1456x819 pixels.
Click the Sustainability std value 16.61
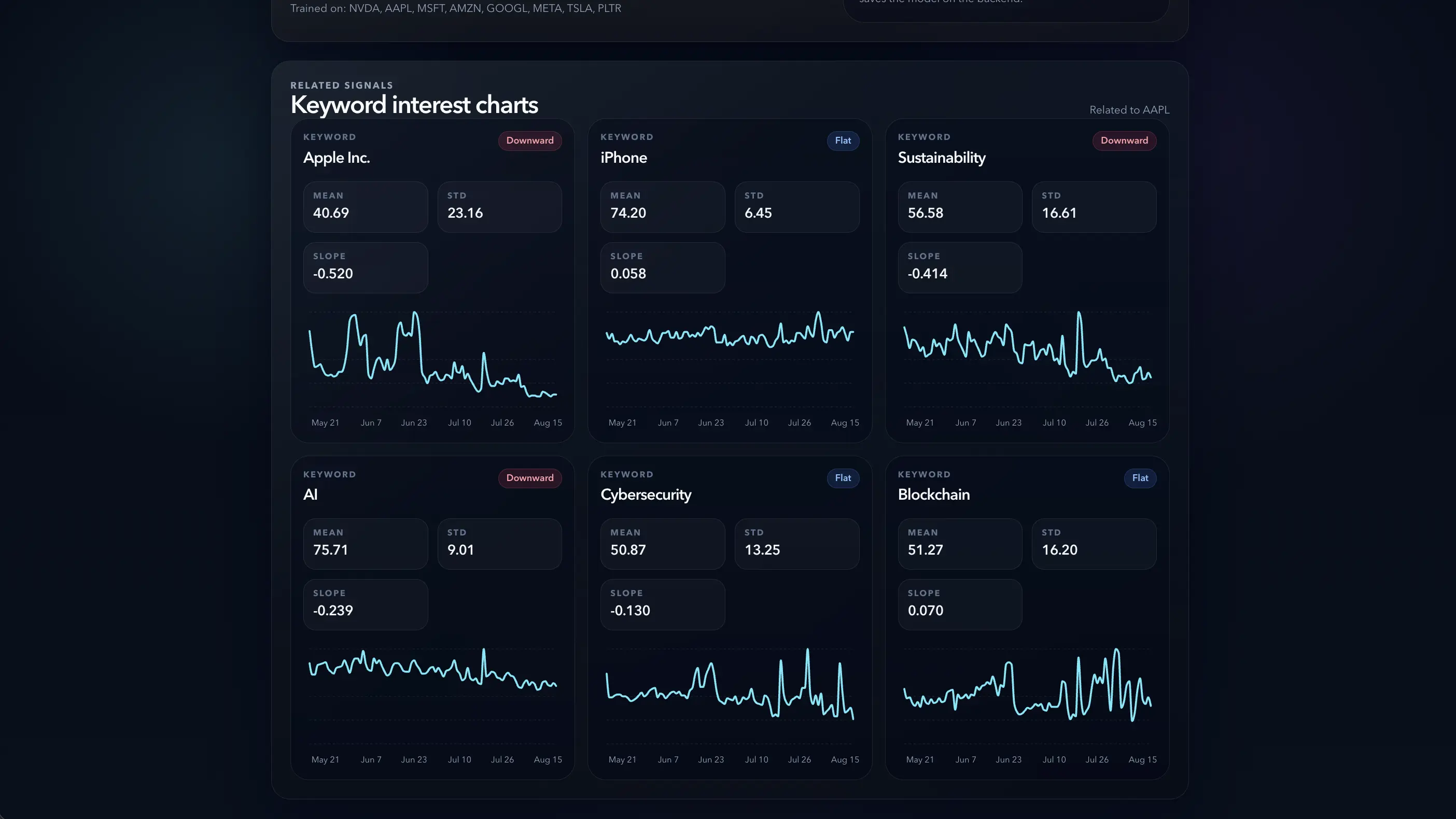[x=1059, y=213]
